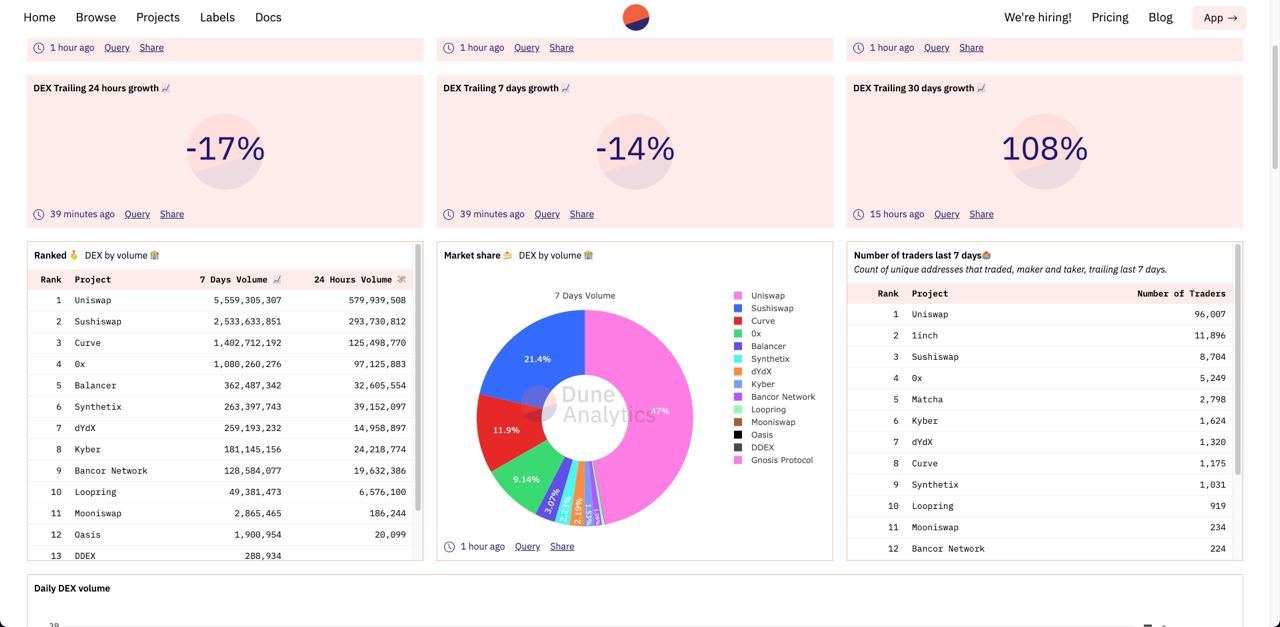
Task: Click Share below market share pie chart
Action: pyautogui.click(x=562, y=547)
